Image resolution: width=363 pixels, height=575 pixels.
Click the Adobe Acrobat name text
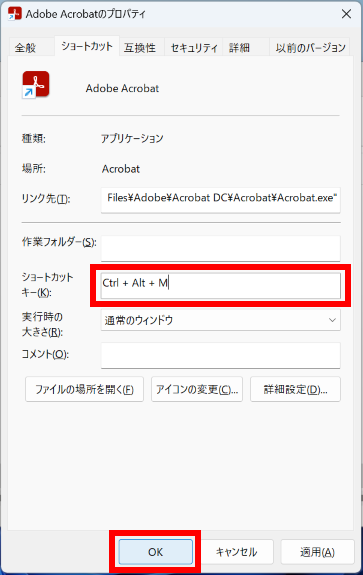point(122,88)
